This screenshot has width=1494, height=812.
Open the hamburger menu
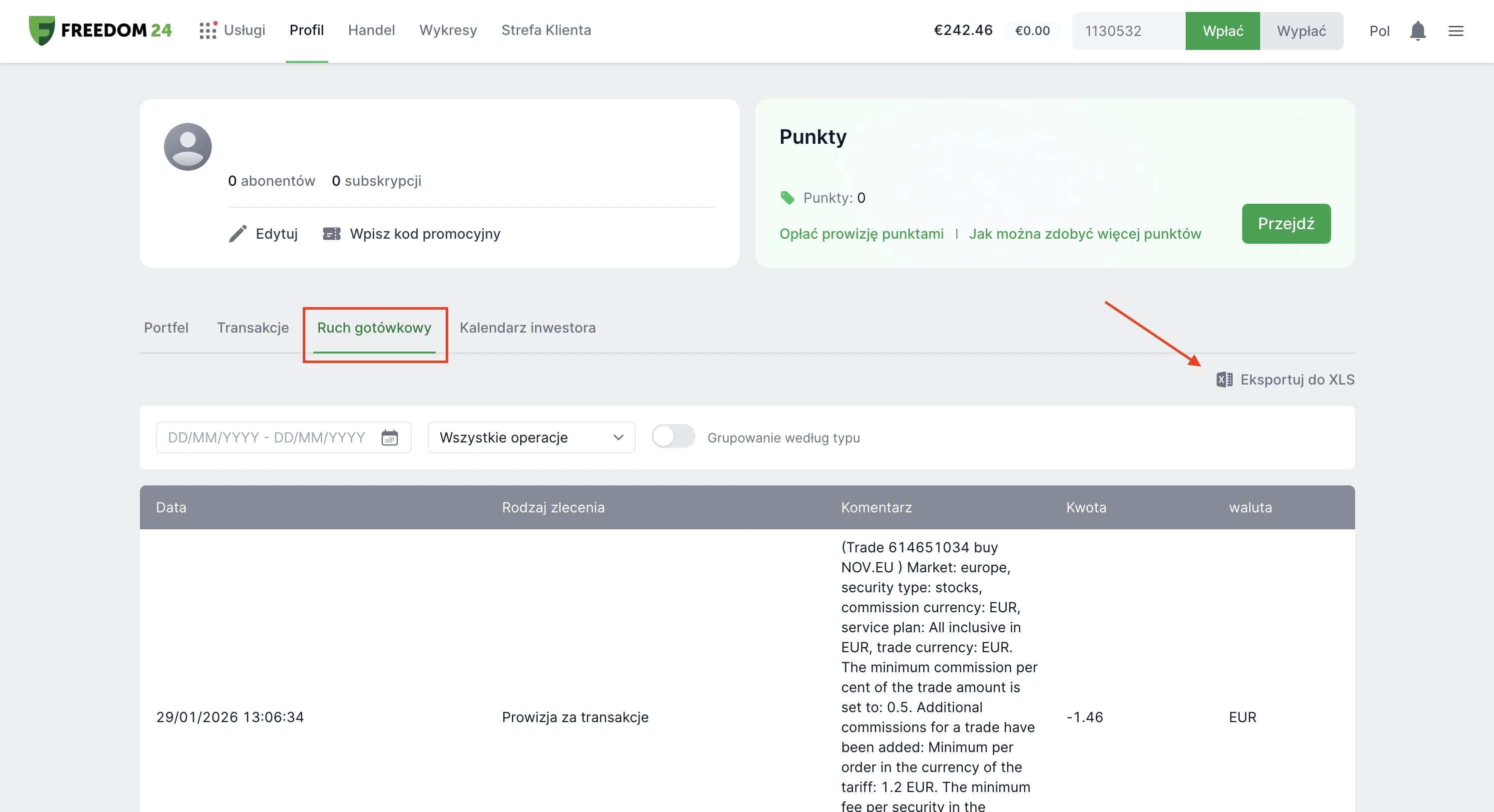1455,31
